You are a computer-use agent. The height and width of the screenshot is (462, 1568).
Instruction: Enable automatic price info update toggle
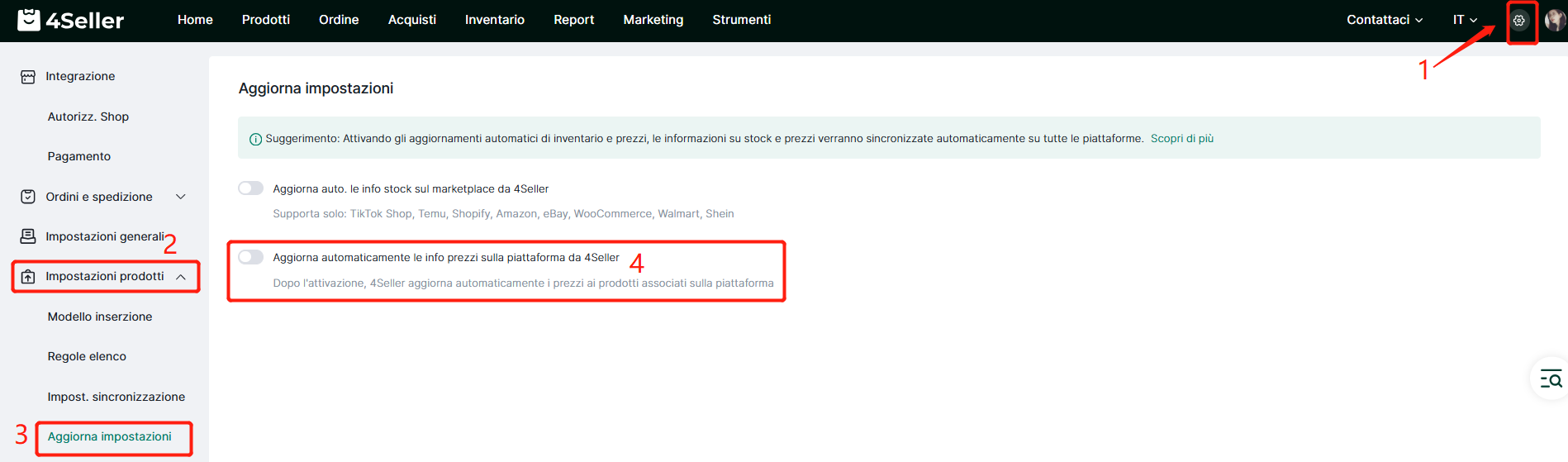251,257
